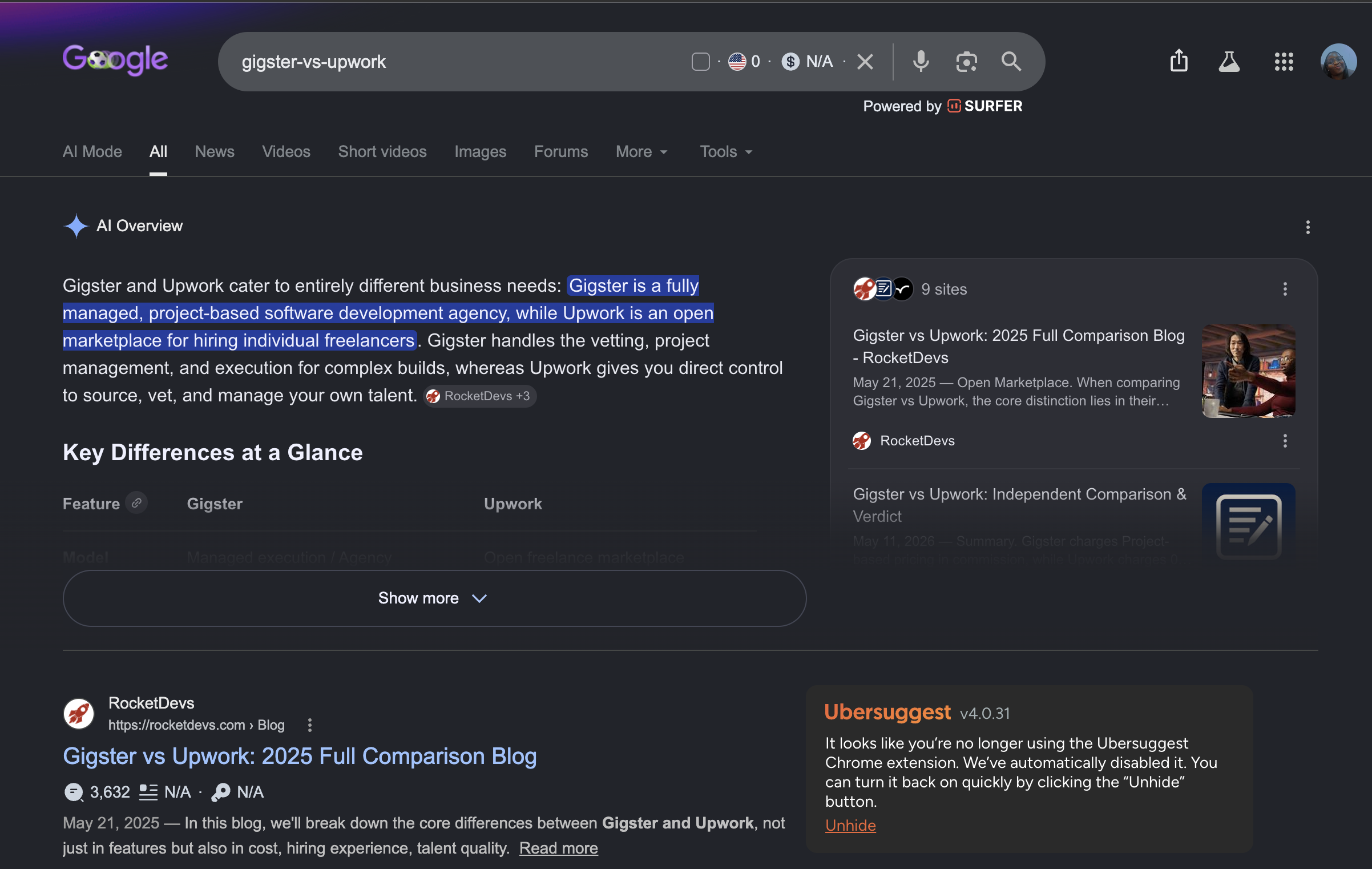1372x869 pixels.
Task: Open the three-dot menu beside rocketdevs.com URL
Action: [x=310, y=725]
